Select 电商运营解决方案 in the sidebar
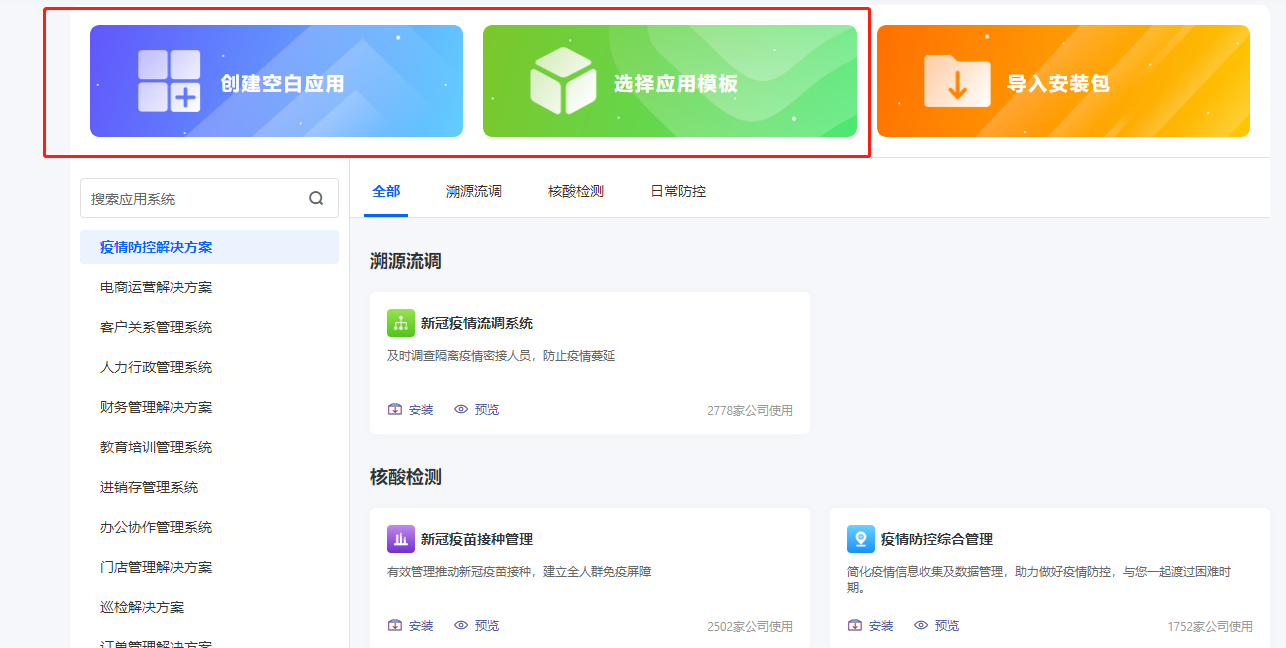 pyautogui.click(x=156, y=287)
